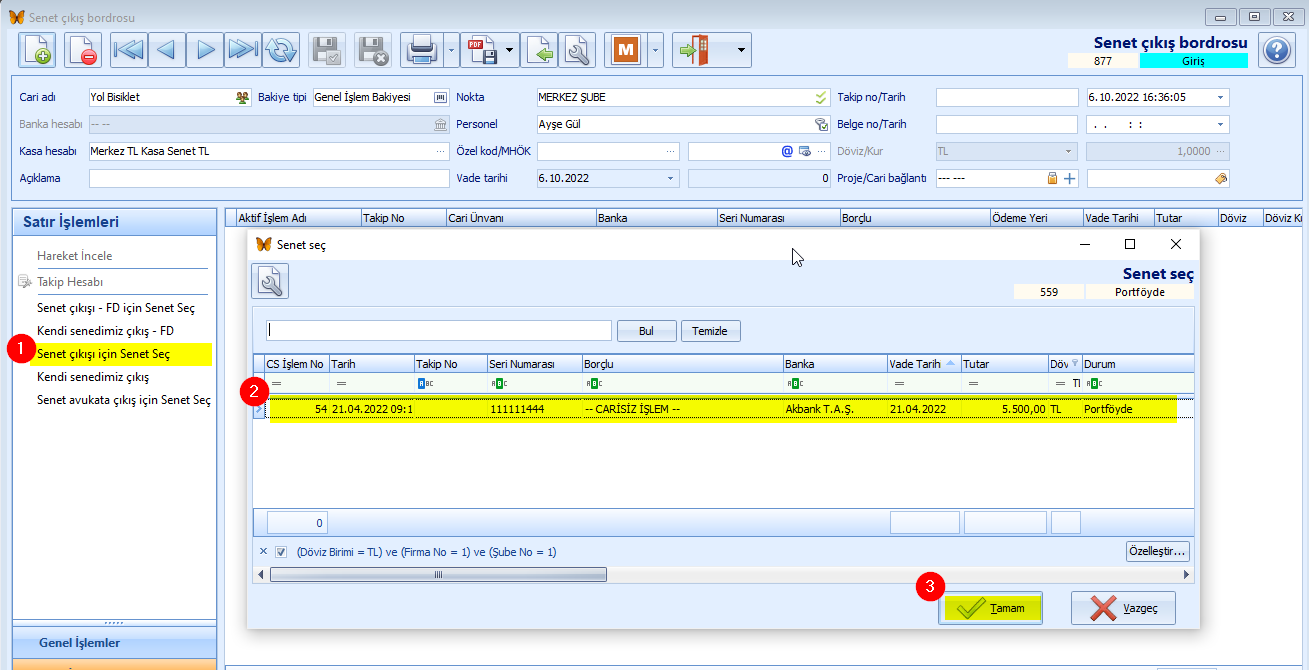Save with the checkmark floppy disk icon
The image size is (1309, 670).
click(327, 49)
